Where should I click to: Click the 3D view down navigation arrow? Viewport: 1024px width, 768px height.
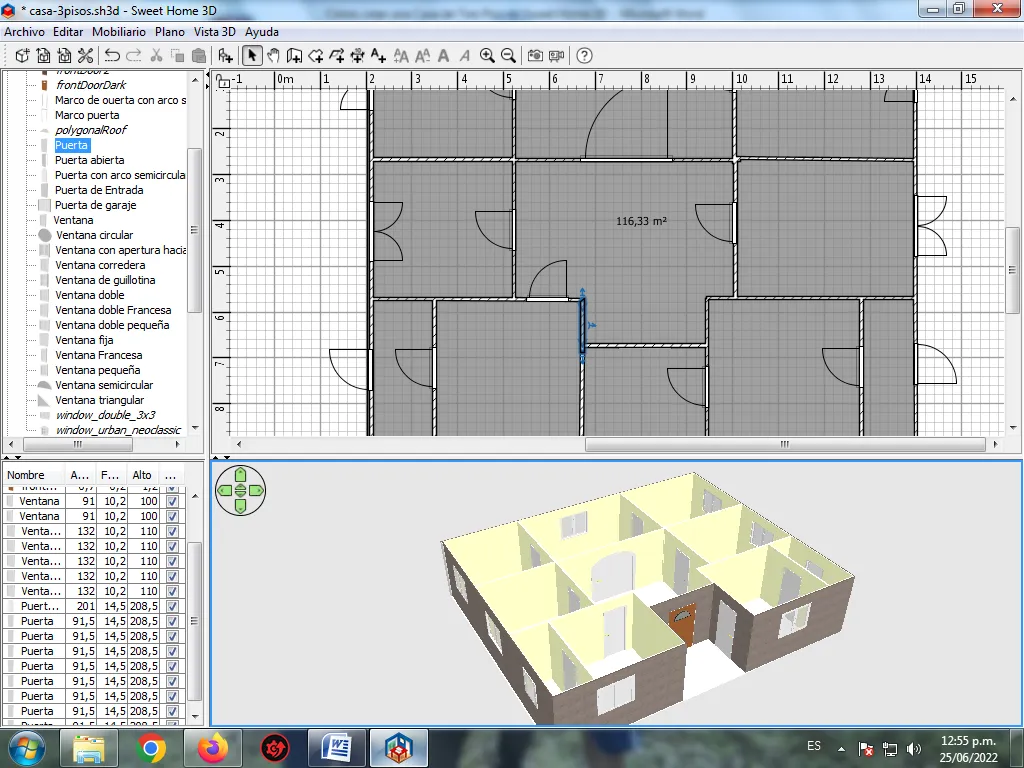pyautogui.click(x=240, y=506)
